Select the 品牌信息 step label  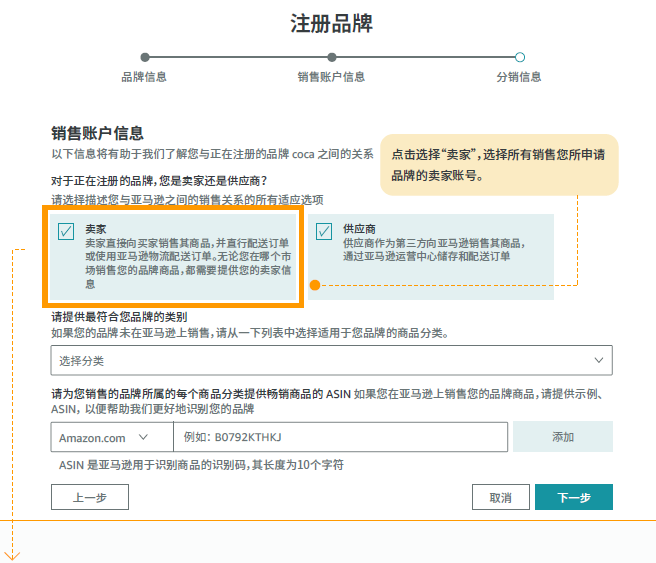(144, 77)
